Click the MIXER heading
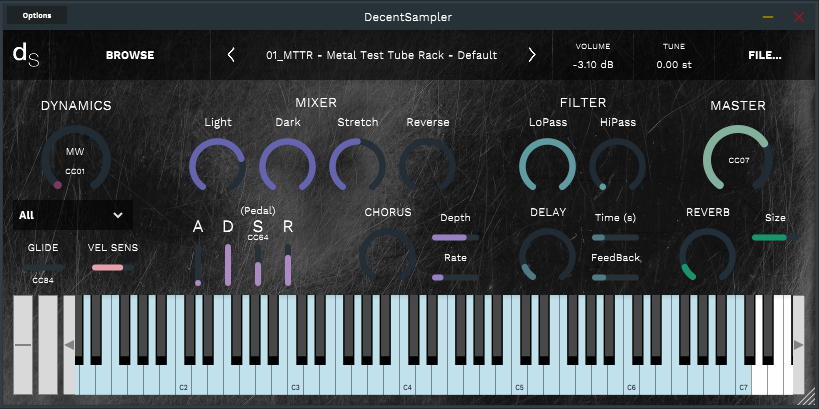The width and height of the screenshot is (819, 409). click(x=316, y=102)
